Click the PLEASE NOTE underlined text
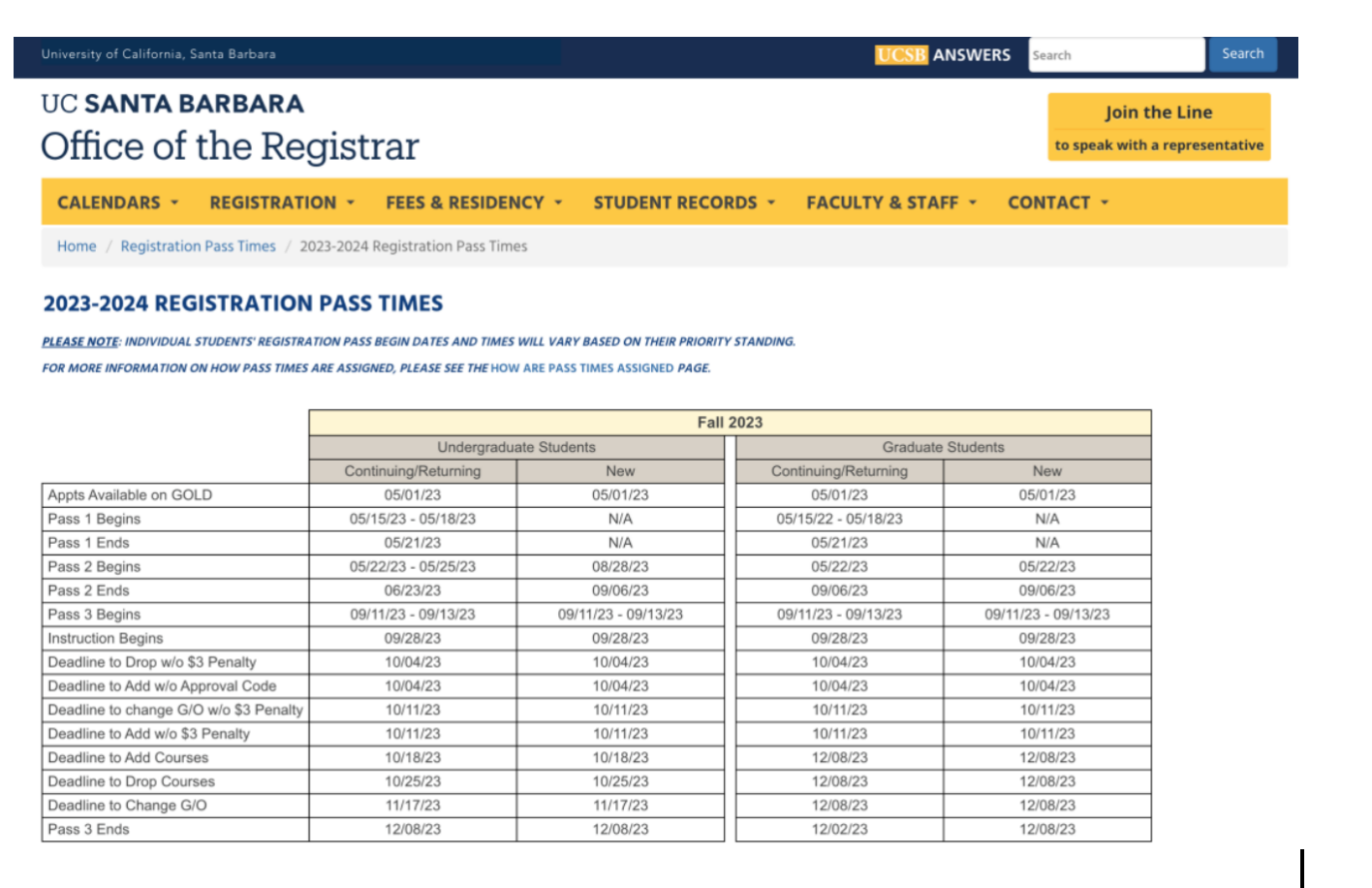 click(x=80, y=342)
